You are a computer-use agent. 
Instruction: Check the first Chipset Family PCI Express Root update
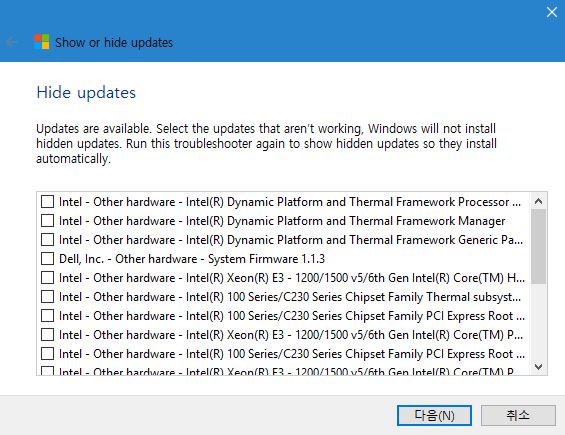tap(48, 316)
